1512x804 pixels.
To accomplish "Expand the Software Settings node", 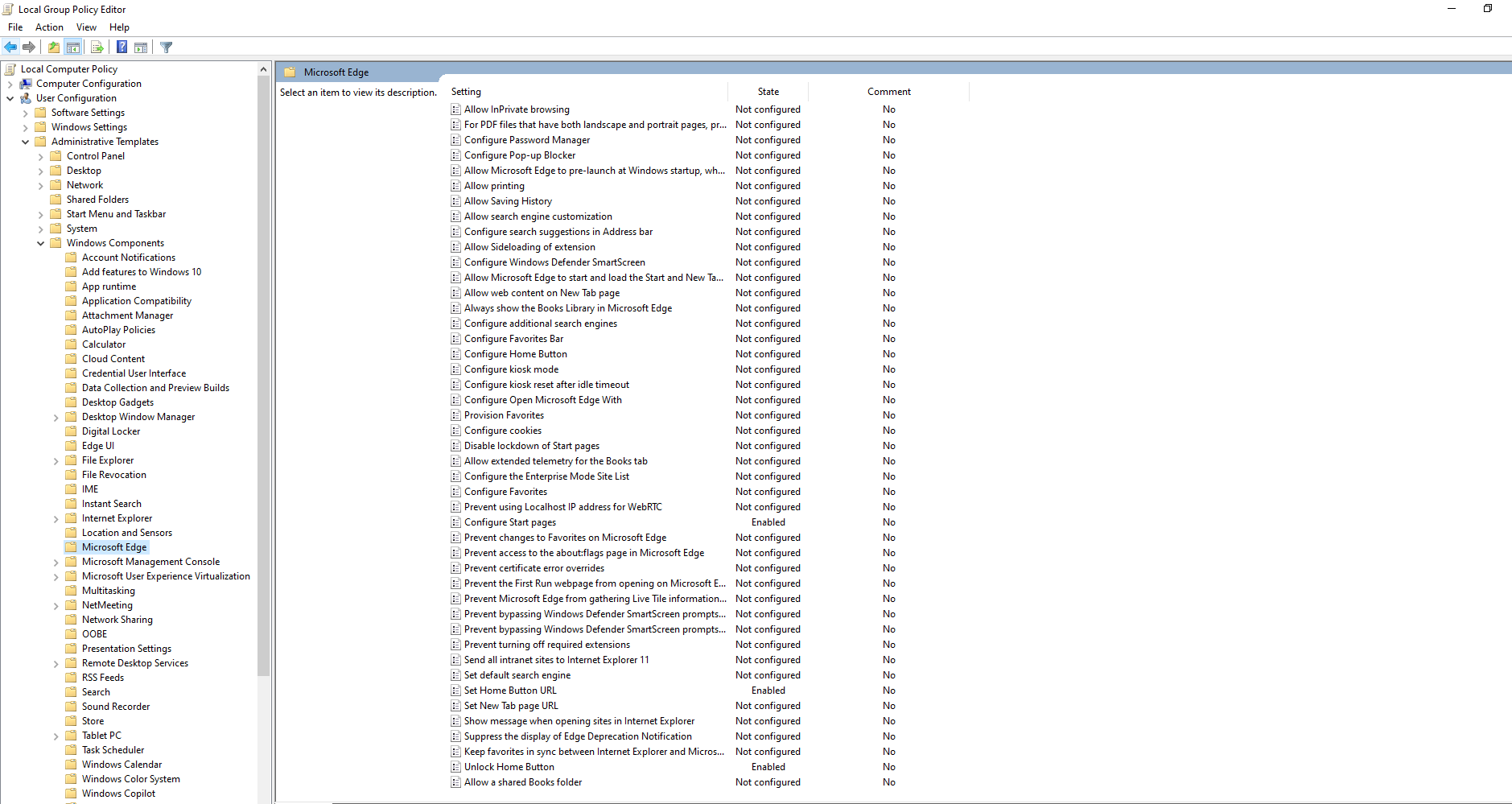I will tap(25, 113).
